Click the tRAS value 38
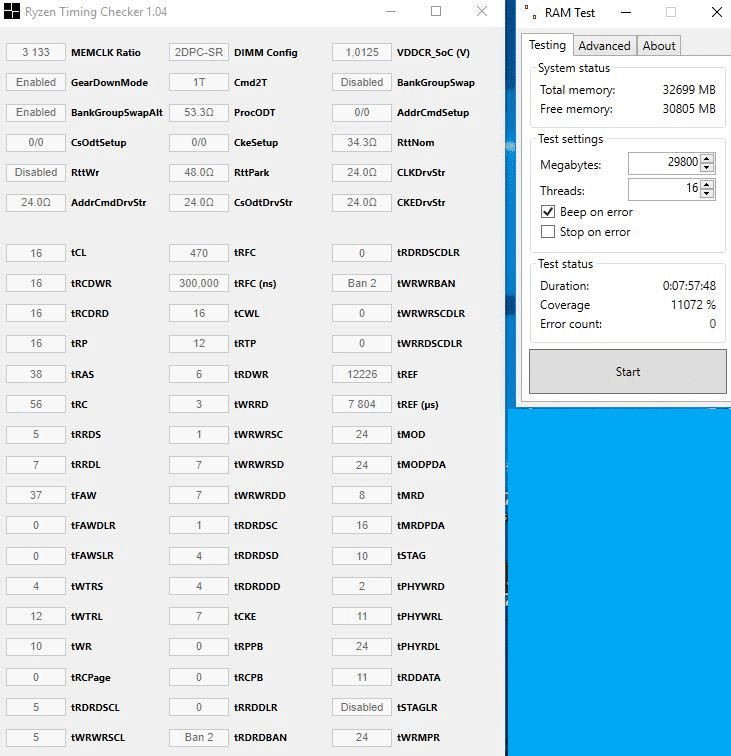 (36, 374)
